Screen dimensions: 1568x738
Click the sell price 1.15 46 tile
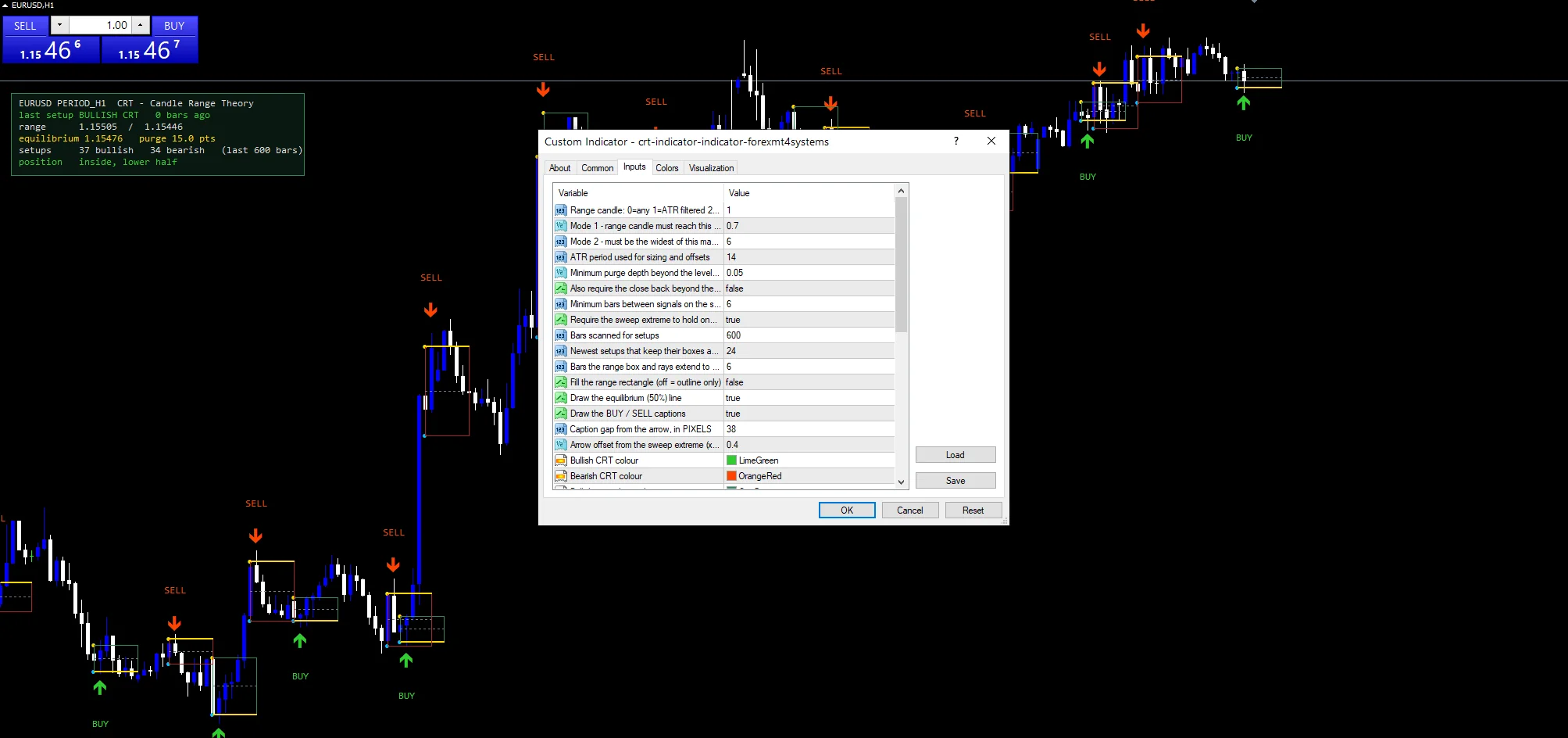(x=51, y=50)
